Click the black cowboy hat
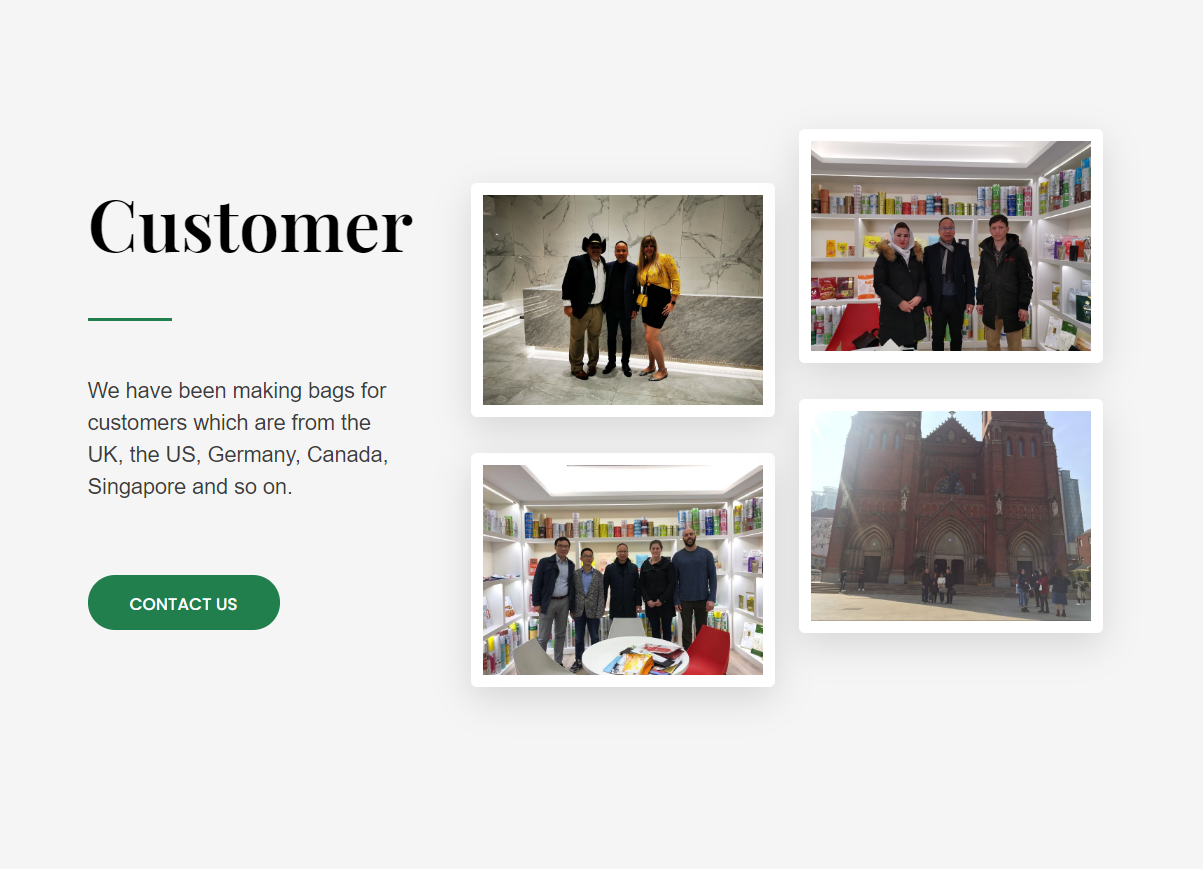Image resolution: width=1203 pixels, height=869 pixels. point(594,242)
